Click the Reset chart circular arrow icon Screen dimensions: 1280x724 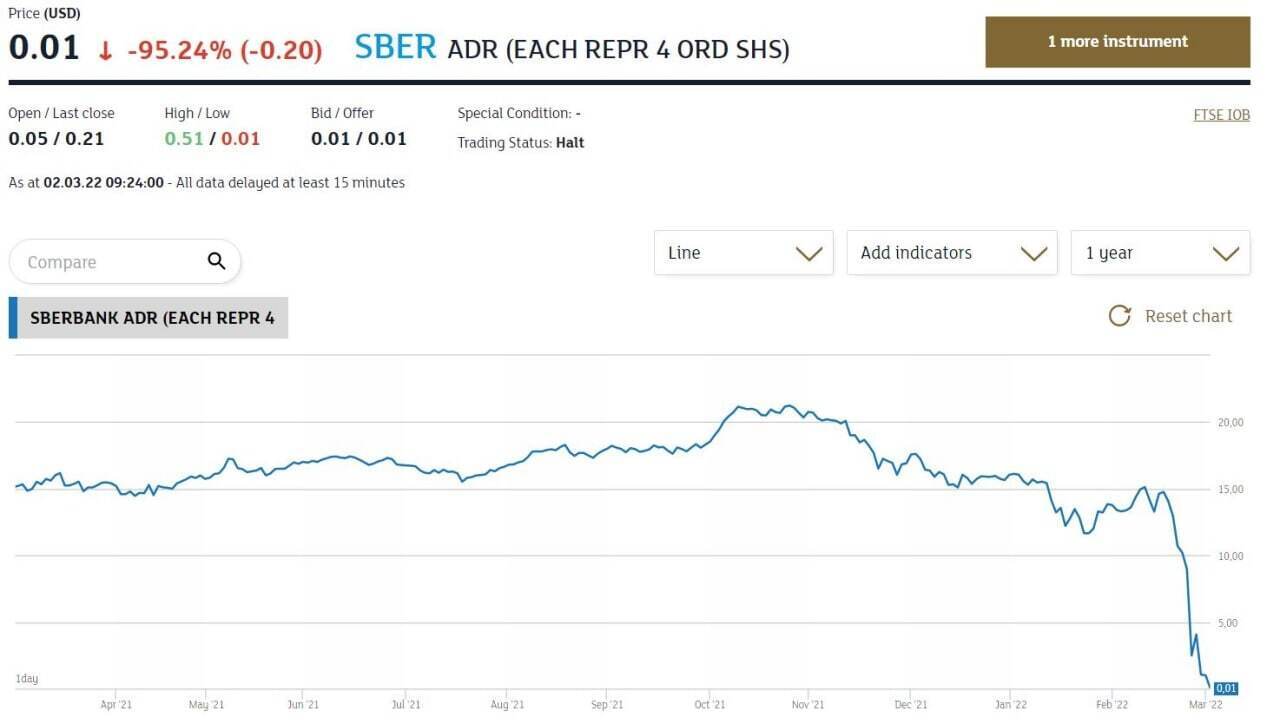[x=1119, y=316]
